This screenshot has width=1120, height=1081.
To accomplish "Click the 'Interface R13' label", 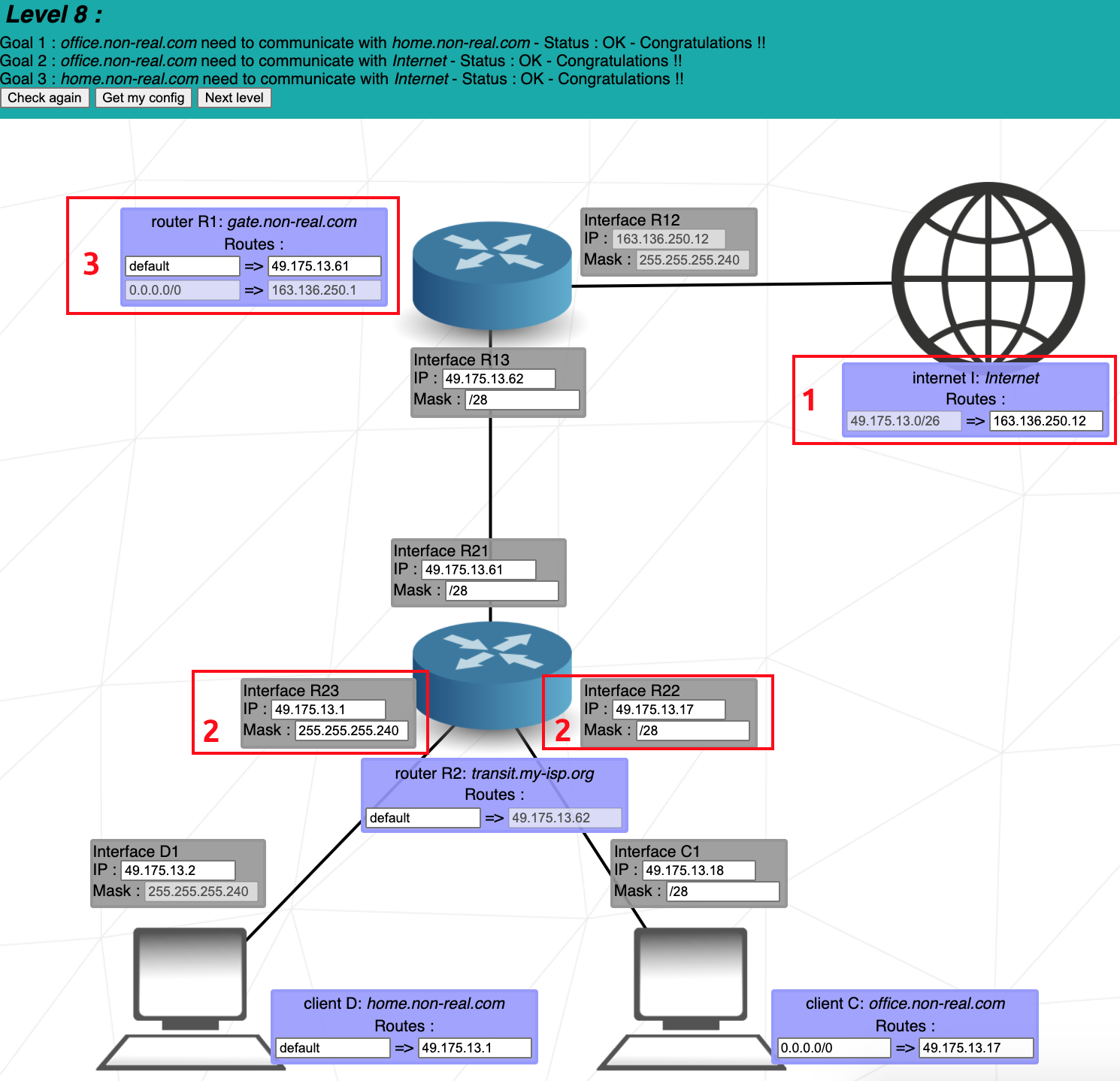I will 462,360.
